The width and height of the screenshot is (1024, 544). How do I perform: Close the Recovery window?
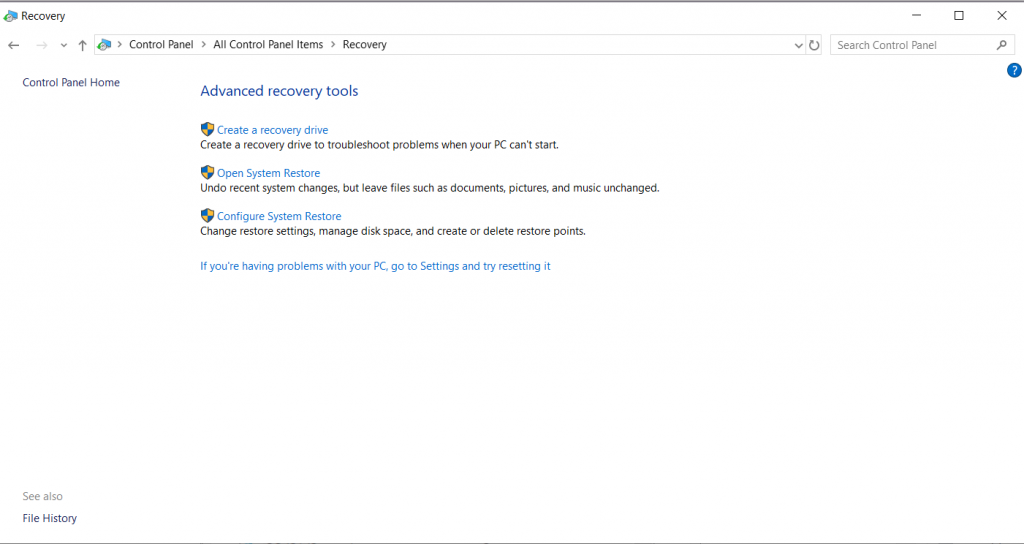(1002, 16)
